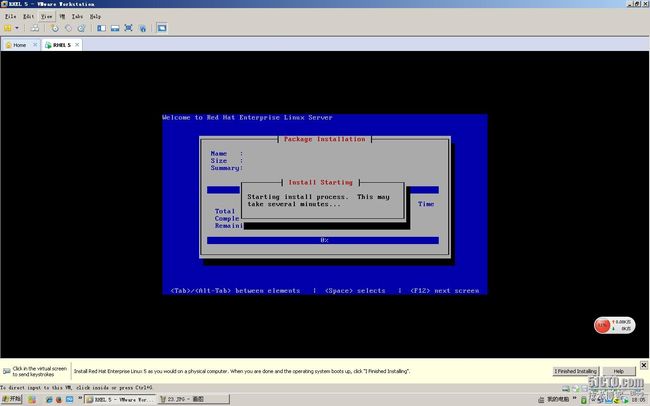Click the 'Welcome to Red Hat Enterprise Linux Server' text
650x406 pixels.
[247, 117]
